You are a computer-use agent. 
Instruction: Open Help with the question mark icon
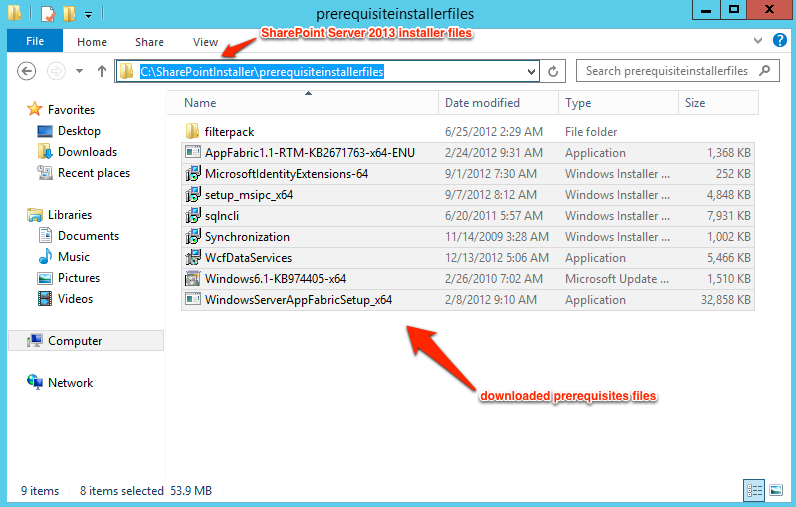click(x=779, y=40)
